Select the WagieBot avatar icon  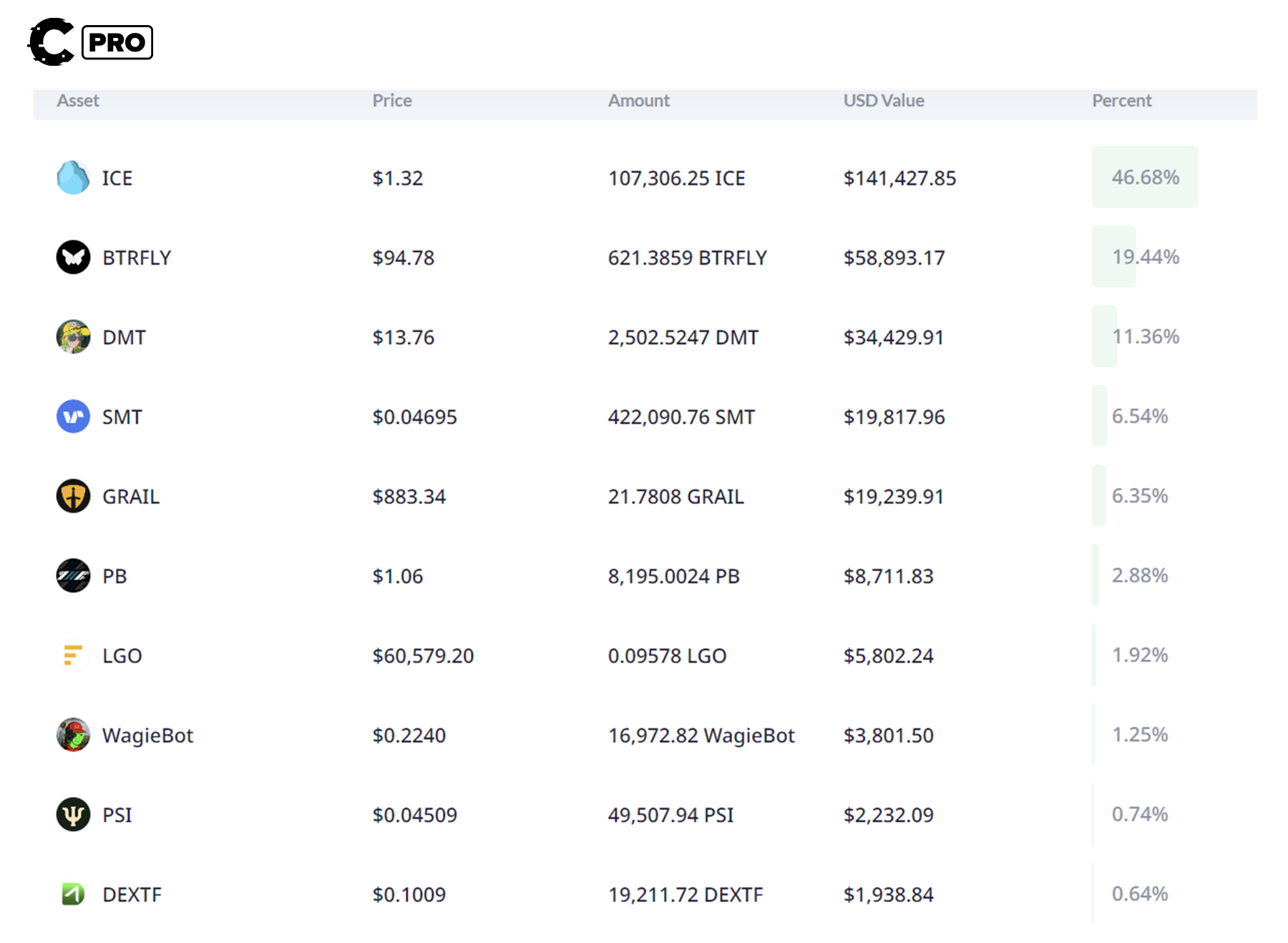pyautogui.click(x=72, y=735)
